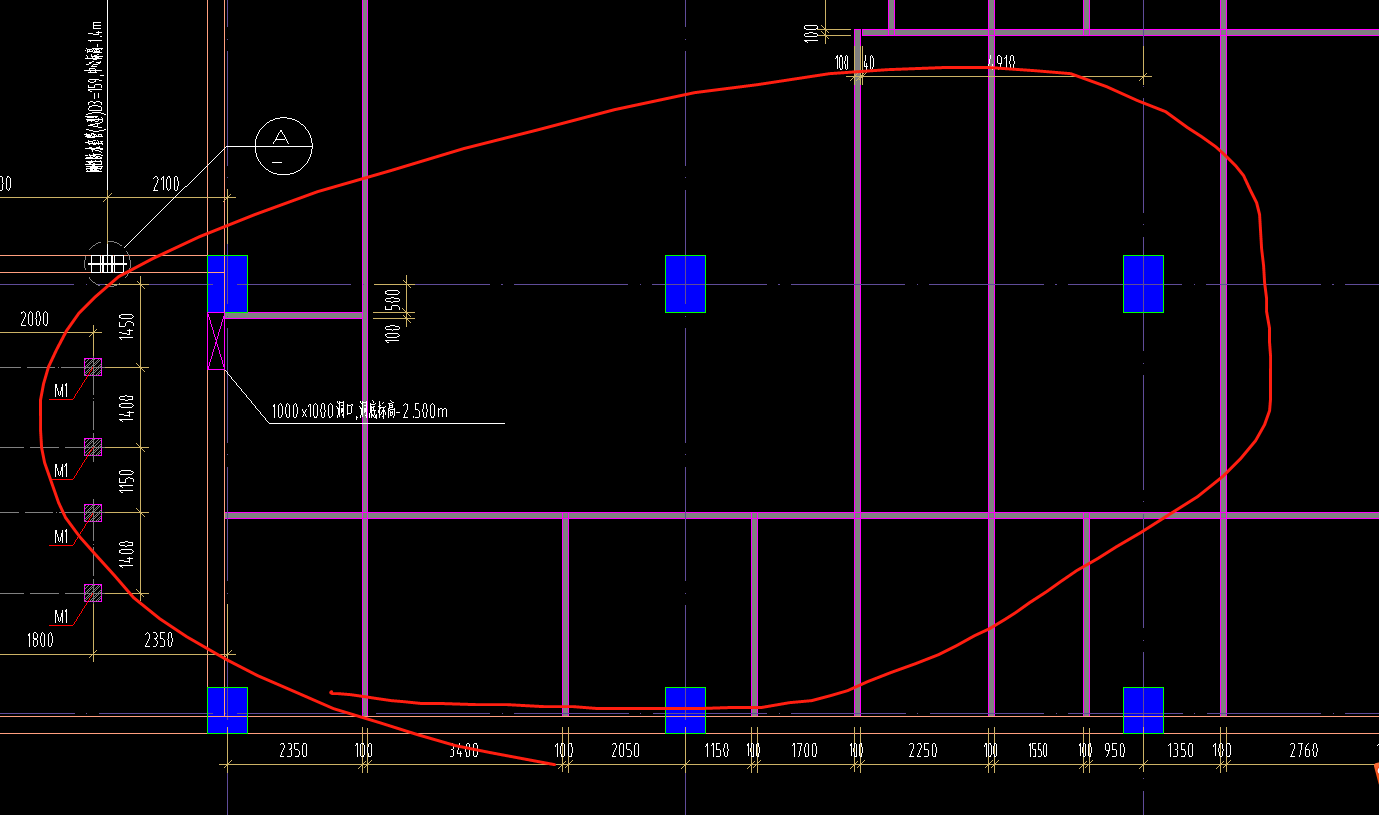The width and height of the screenshot is (1379, 815).
Task: Select the 2760 bottom dimension text
Action: 1303,750
